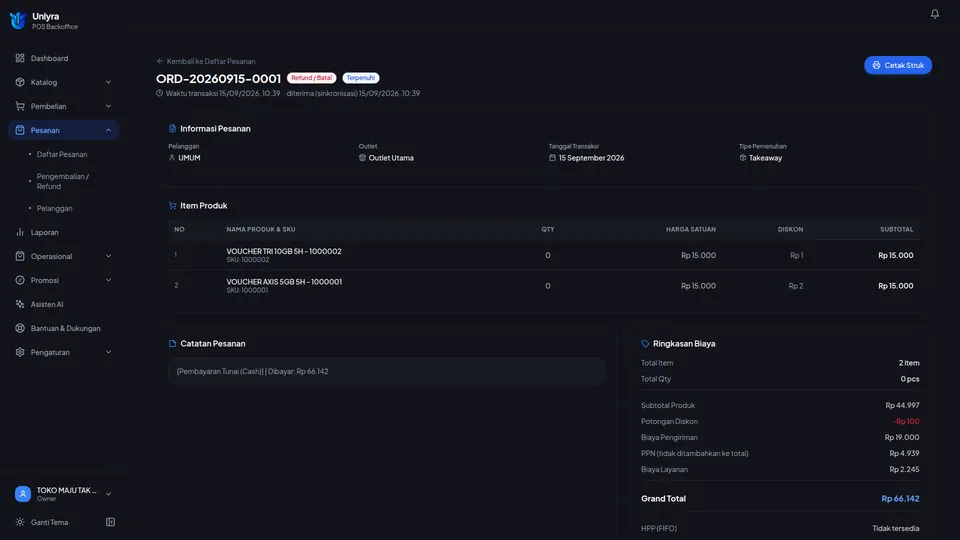Open the Laporan menu item
This screenshot has width=960, height=540.
(x=64, y=232)
